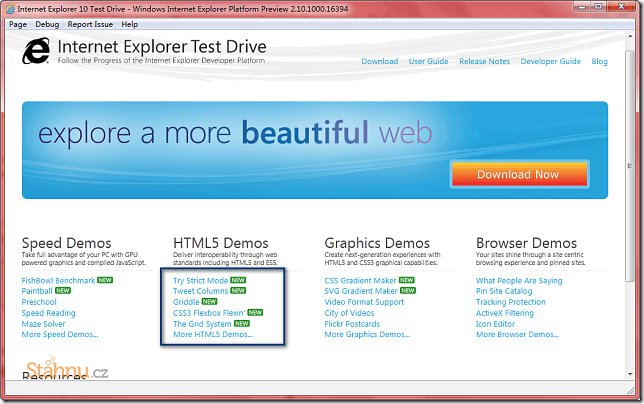Click the scrollbar down arrow
The width and height of the screenshot is (644, 404).
[630, 374]
